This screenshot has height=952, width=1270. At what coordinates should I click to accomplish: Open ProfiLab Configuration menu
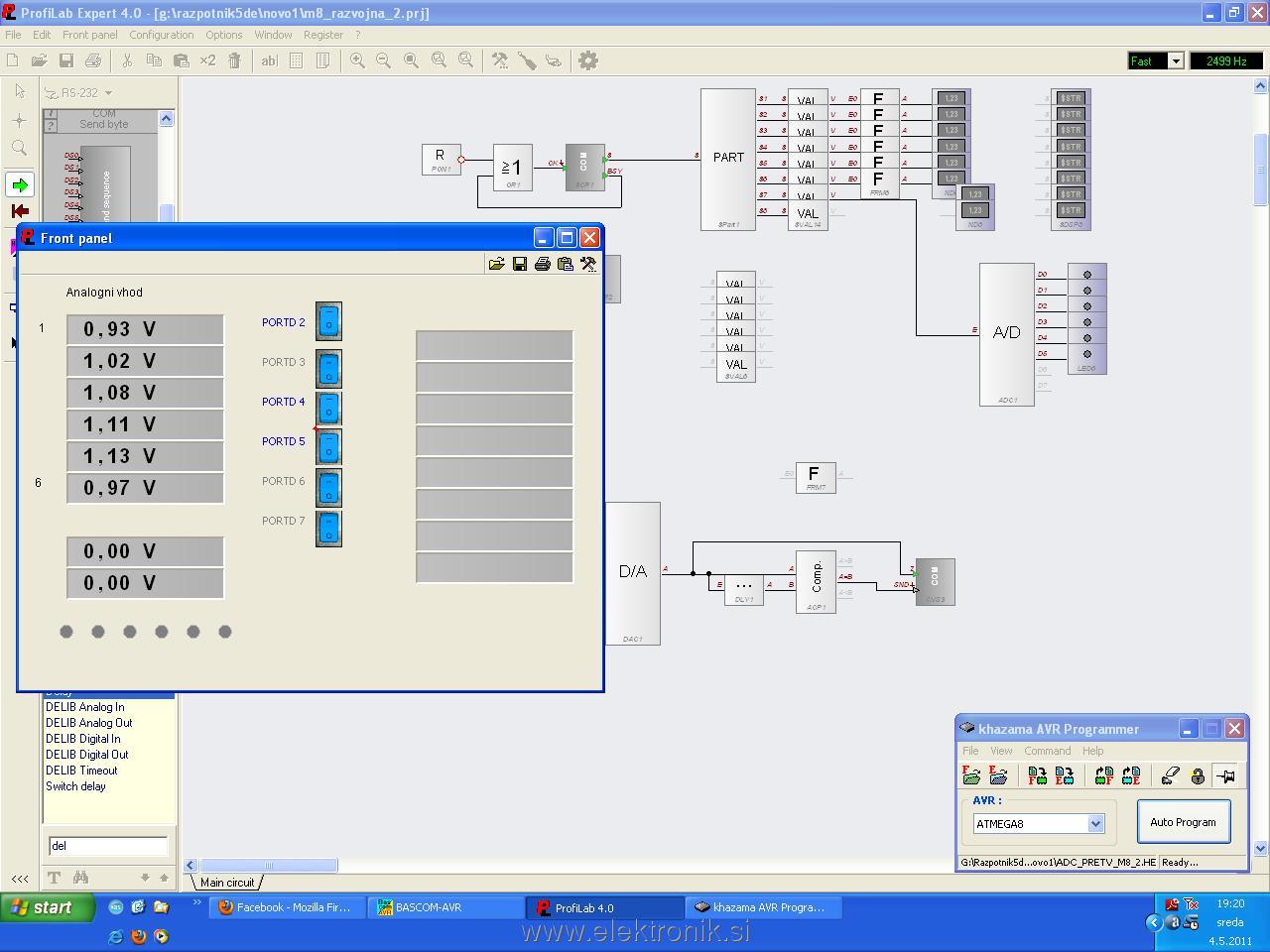161,35
